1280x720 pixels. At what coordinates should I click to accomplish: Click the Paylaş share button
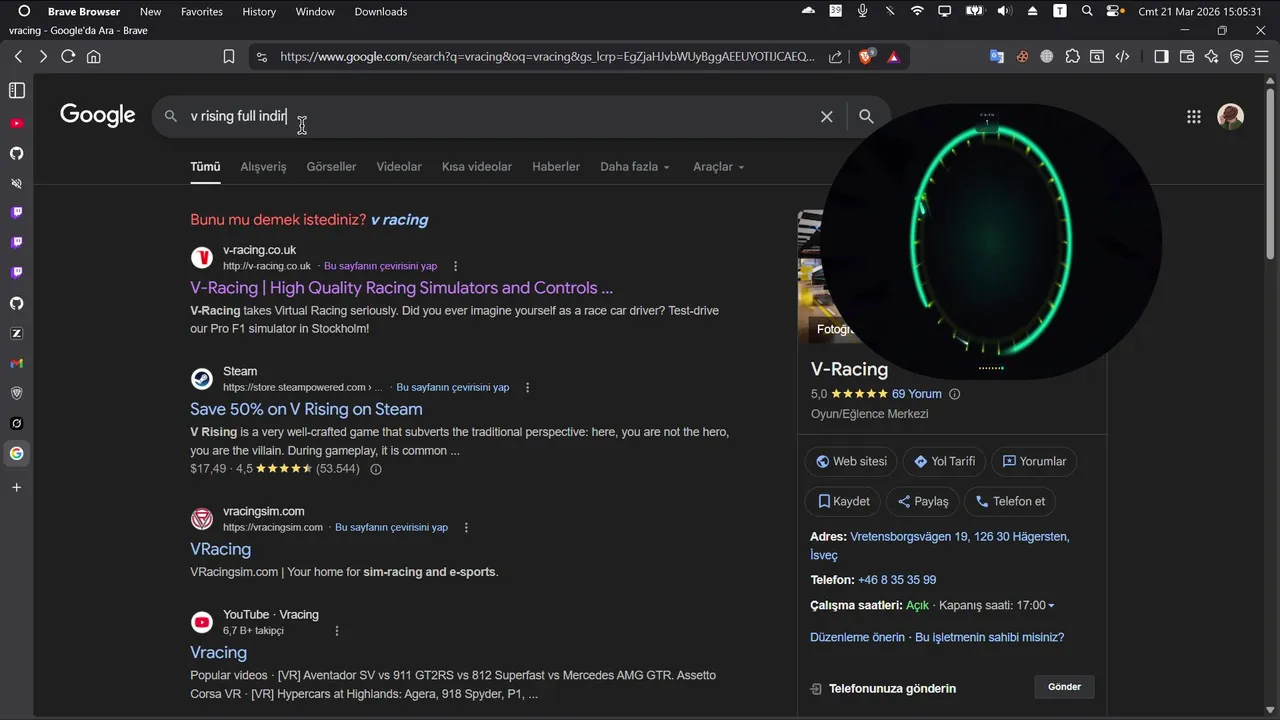pyautogui.click(x=922, y=501)
